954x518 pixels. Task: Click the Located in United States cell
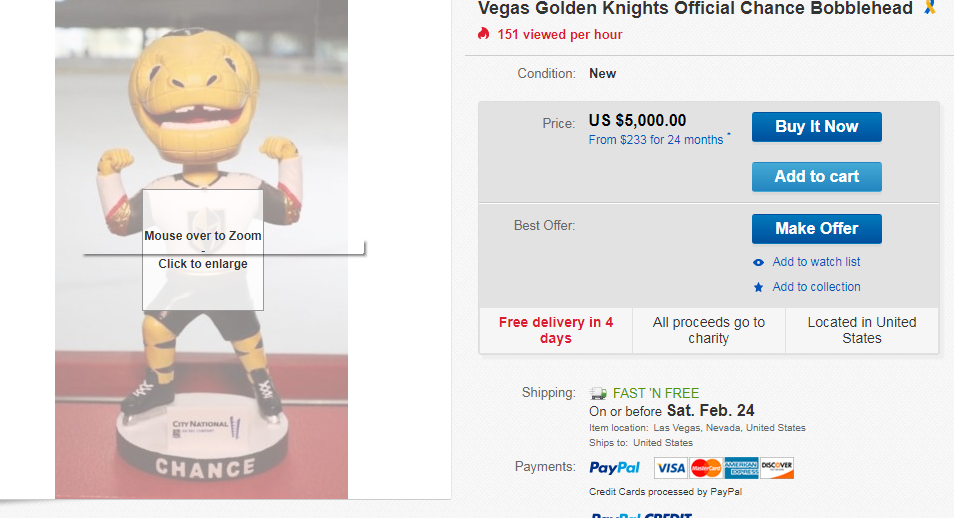(862, 330)
